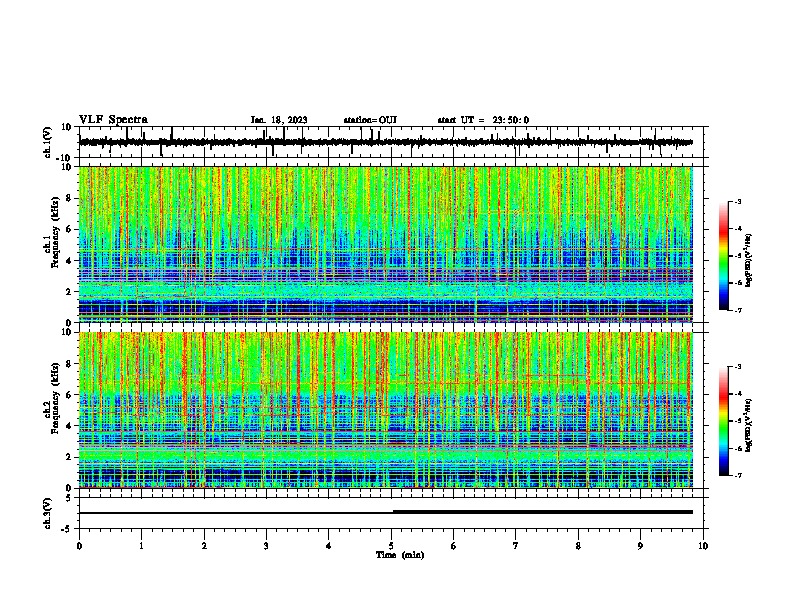
Task: Click the "ch.1(V)" waveform axis label
Action: (48, 142)
